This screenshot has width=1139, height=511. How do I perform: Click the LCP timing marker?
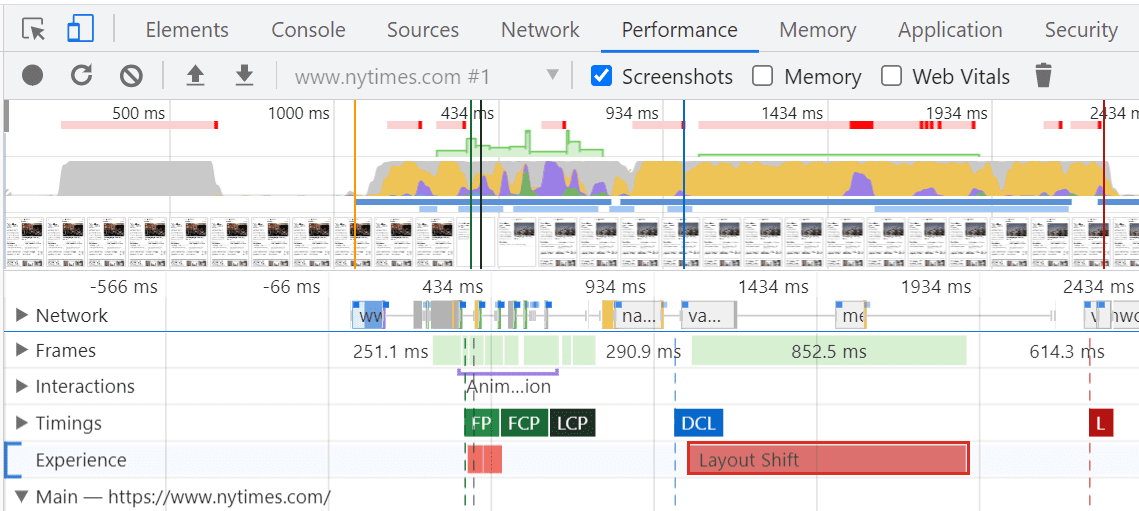tap(572, 423)
